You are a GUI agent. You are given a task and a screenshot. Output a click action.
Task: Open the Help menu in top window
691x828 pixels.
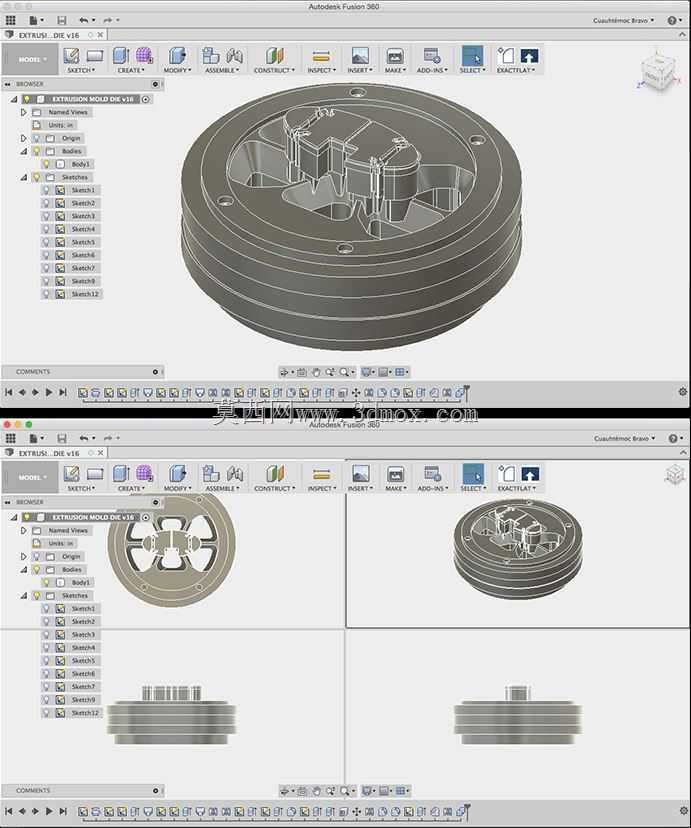tap(672, 20)
